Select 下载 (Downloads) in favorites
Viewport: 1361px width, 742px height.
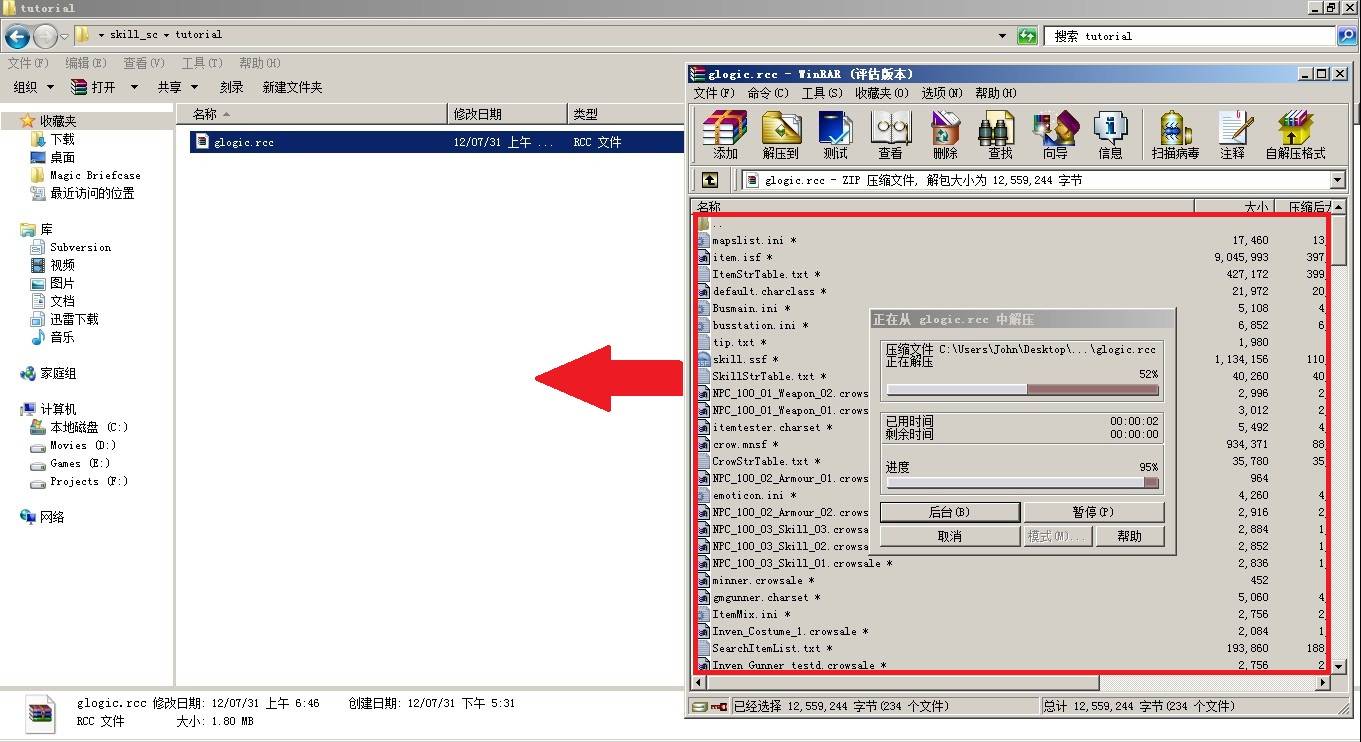pyautogui.click(x=62, y=139)
